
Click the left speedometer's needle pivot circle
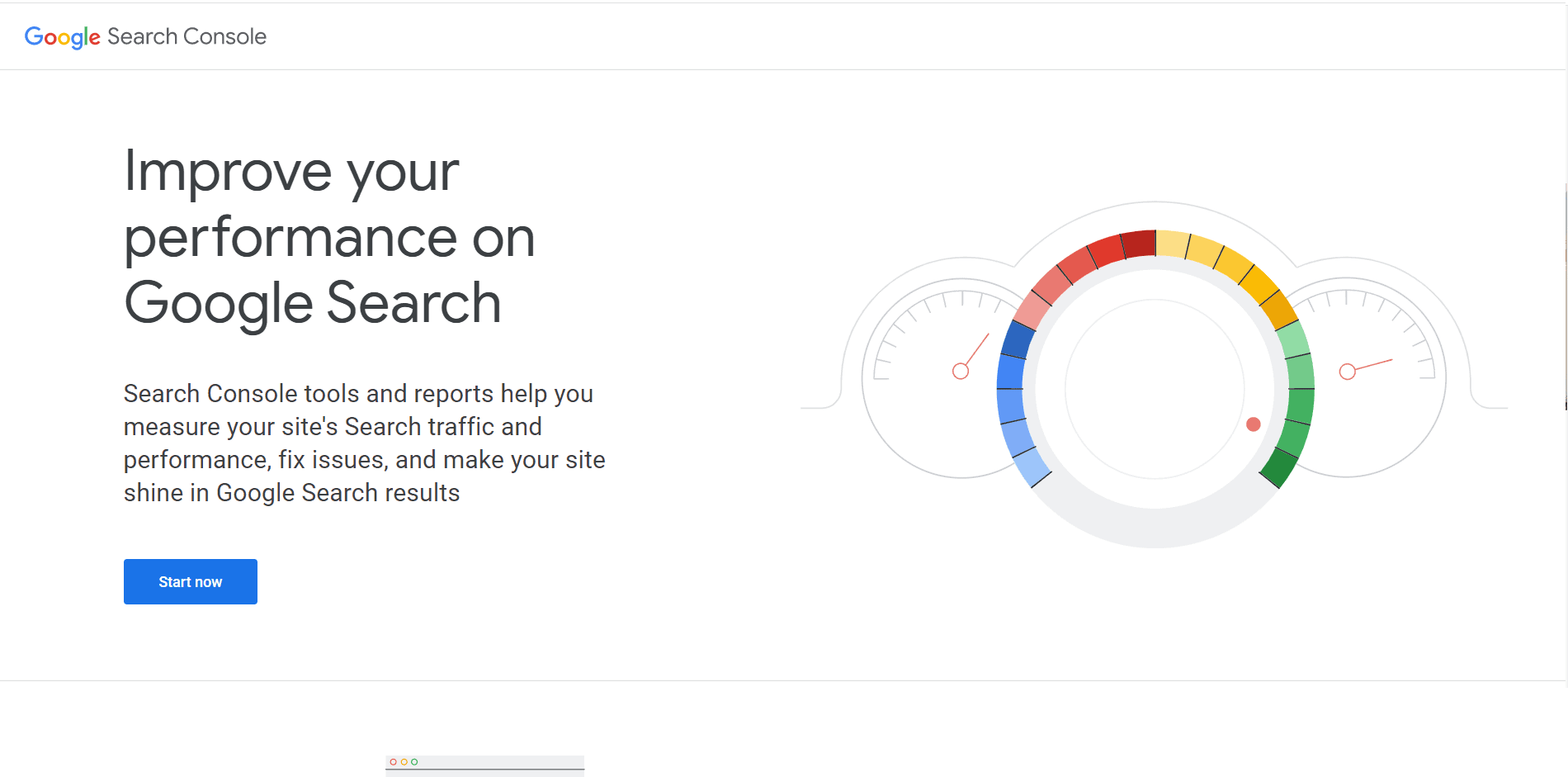click(961, 372)
